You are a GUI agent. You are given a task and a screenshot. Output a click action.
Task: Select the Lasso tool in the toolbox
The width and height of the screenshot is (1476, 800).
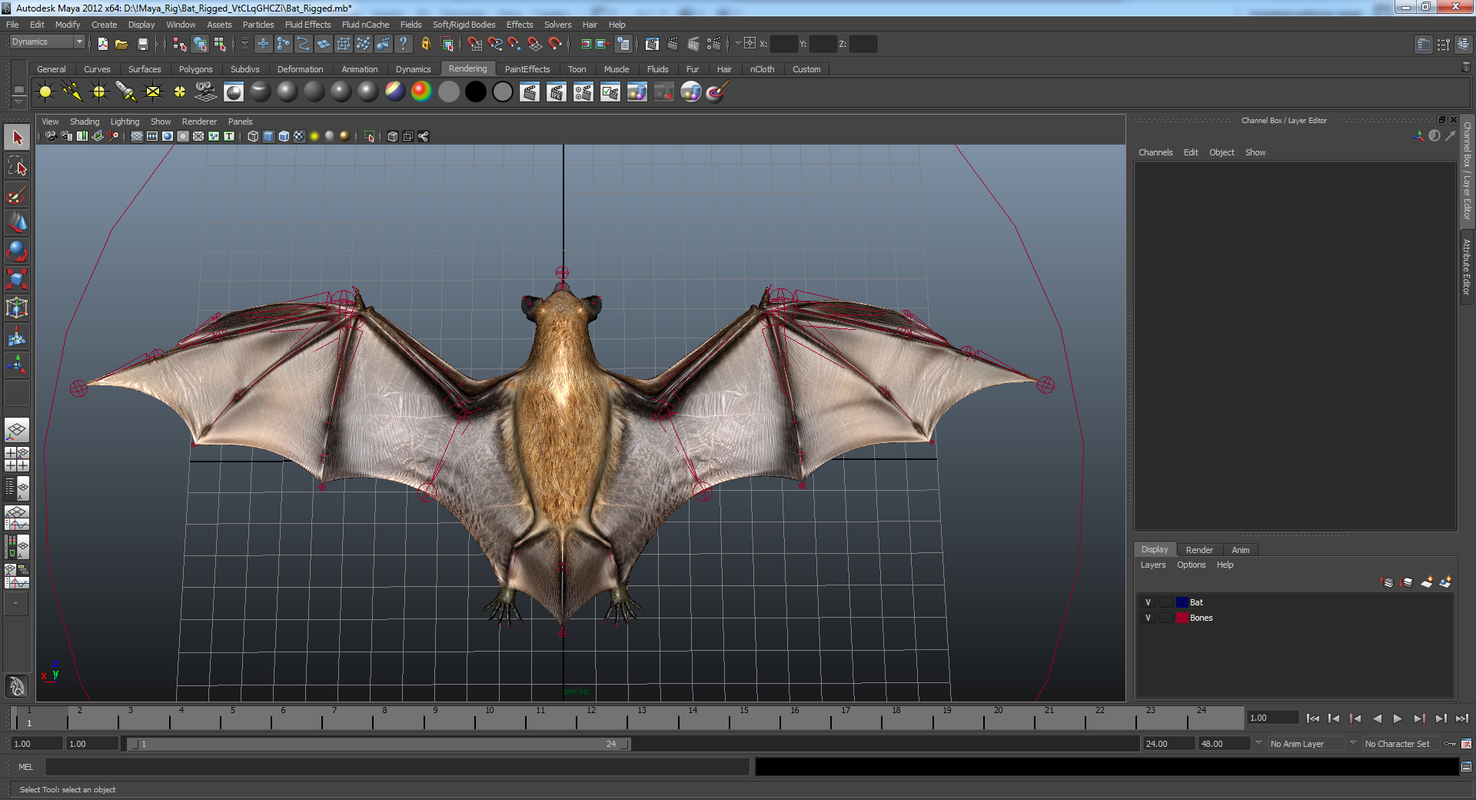tap(16, 167)
